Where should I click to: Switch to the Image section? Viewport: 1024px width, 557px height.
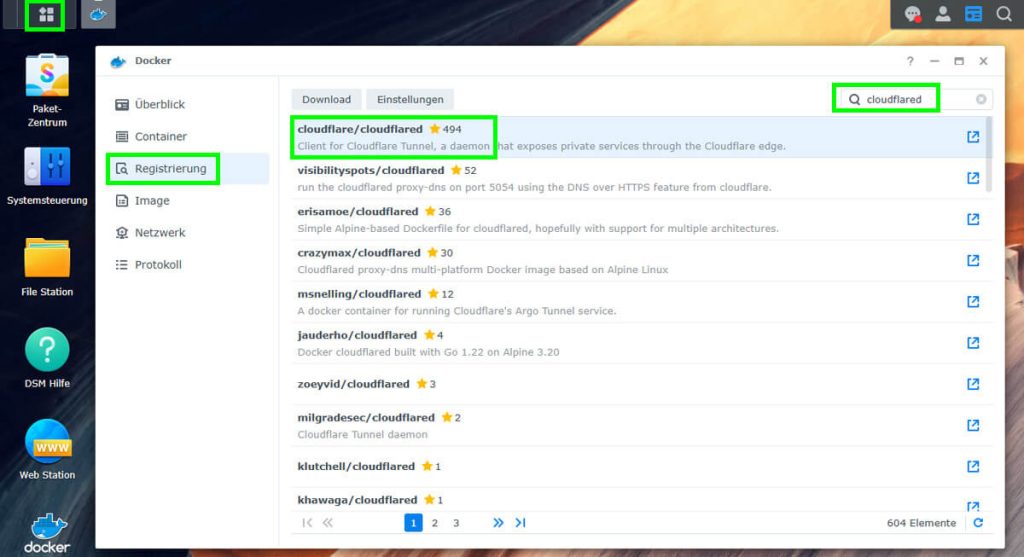[188, 200]
